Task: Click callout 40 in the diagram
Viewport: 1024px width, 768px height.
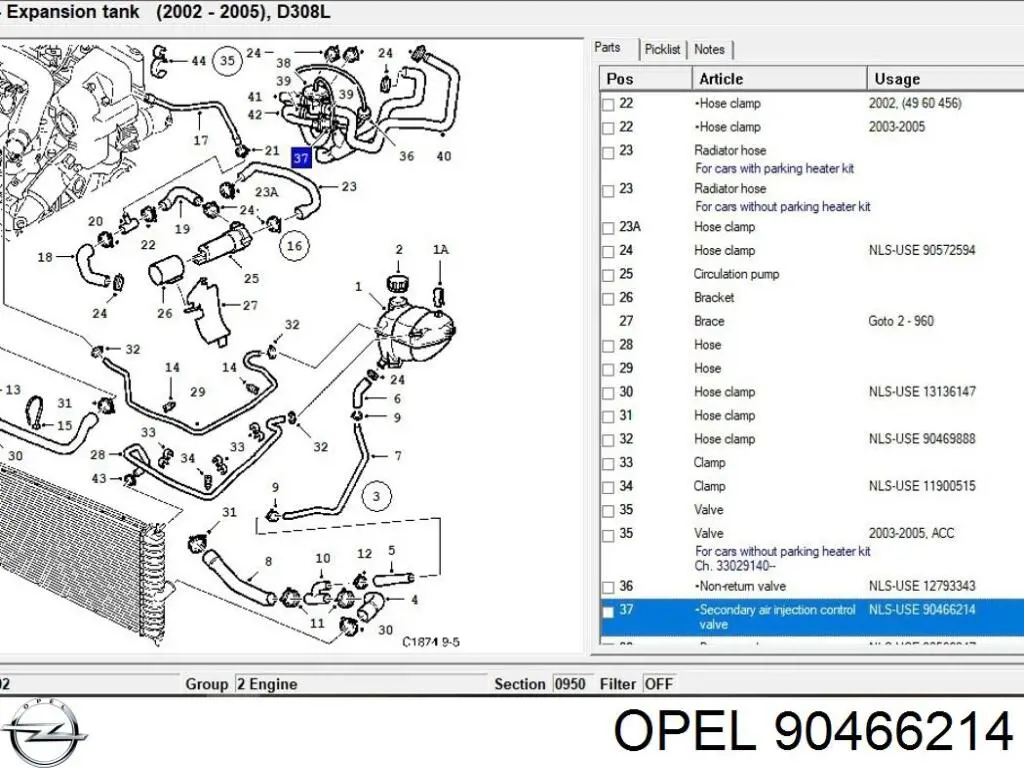Action: click(x=443, y=156)
